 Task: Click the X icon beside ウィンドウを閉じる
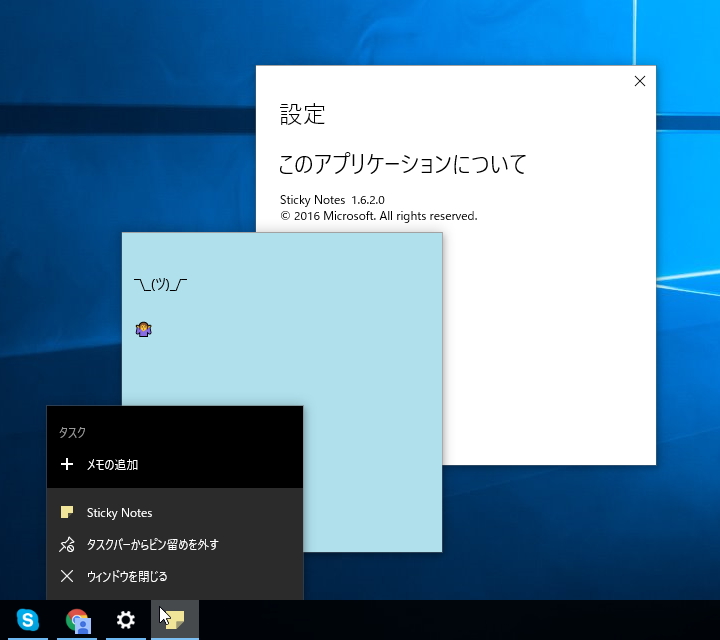[67, 576]
